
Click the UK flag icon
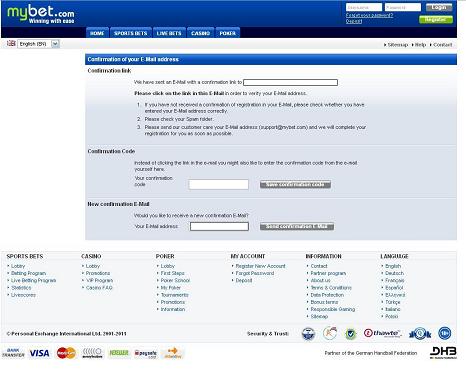pyautogui.click(x=11, y=43)
